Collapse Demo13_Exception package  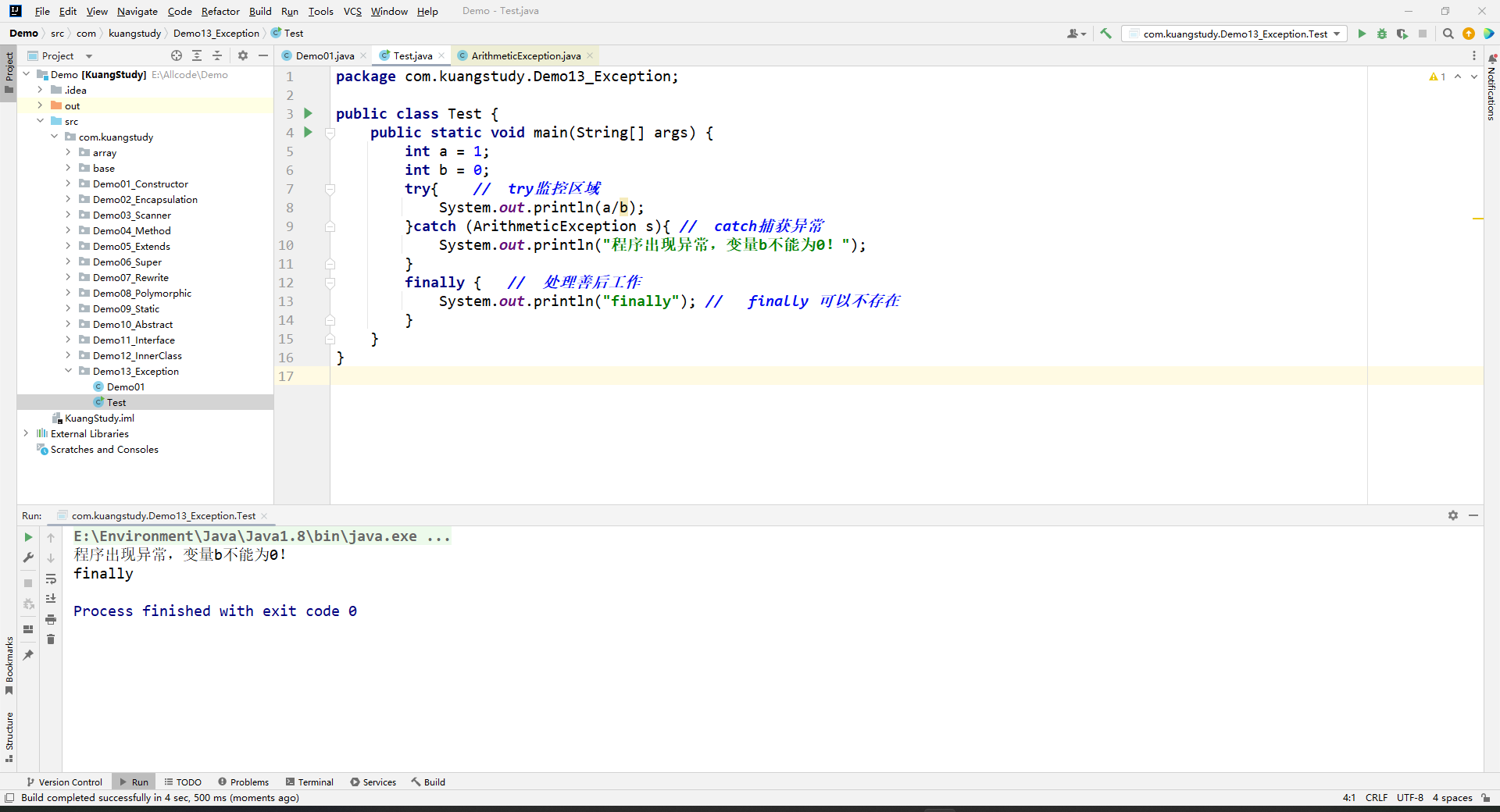68,372
